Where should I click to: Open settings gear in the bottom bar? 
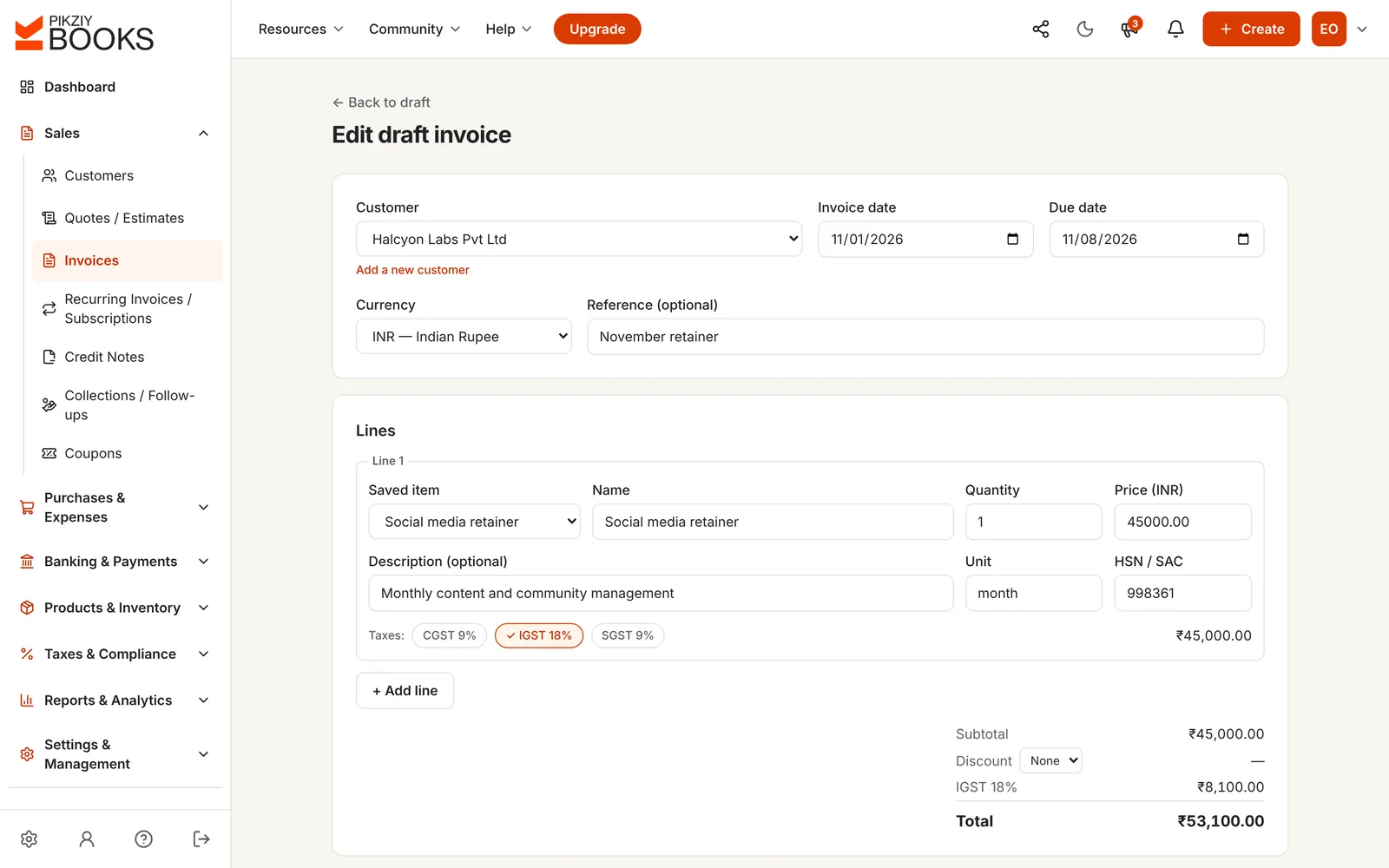pos(29,838)
